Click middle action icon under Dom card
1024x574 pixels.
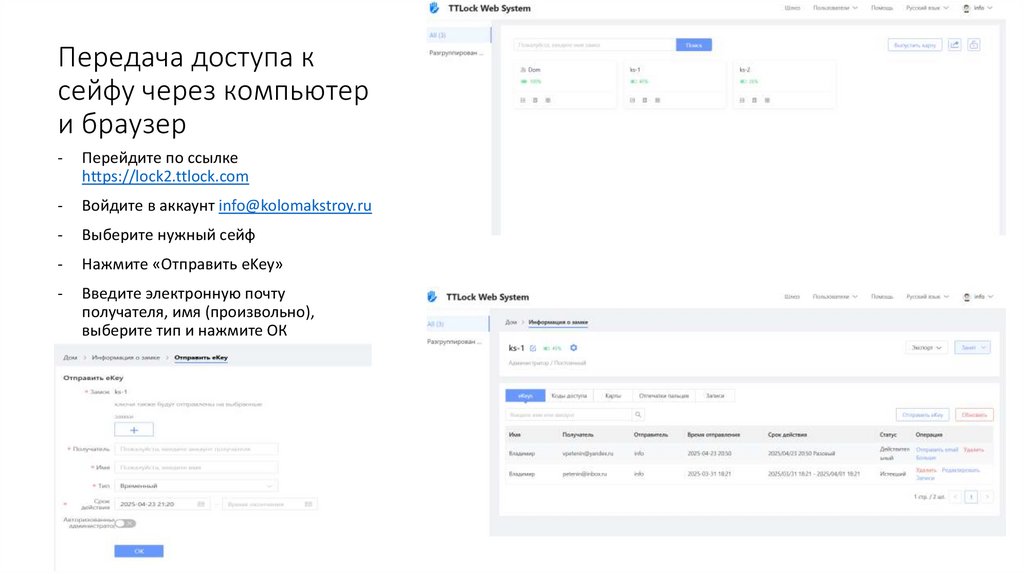535,100
